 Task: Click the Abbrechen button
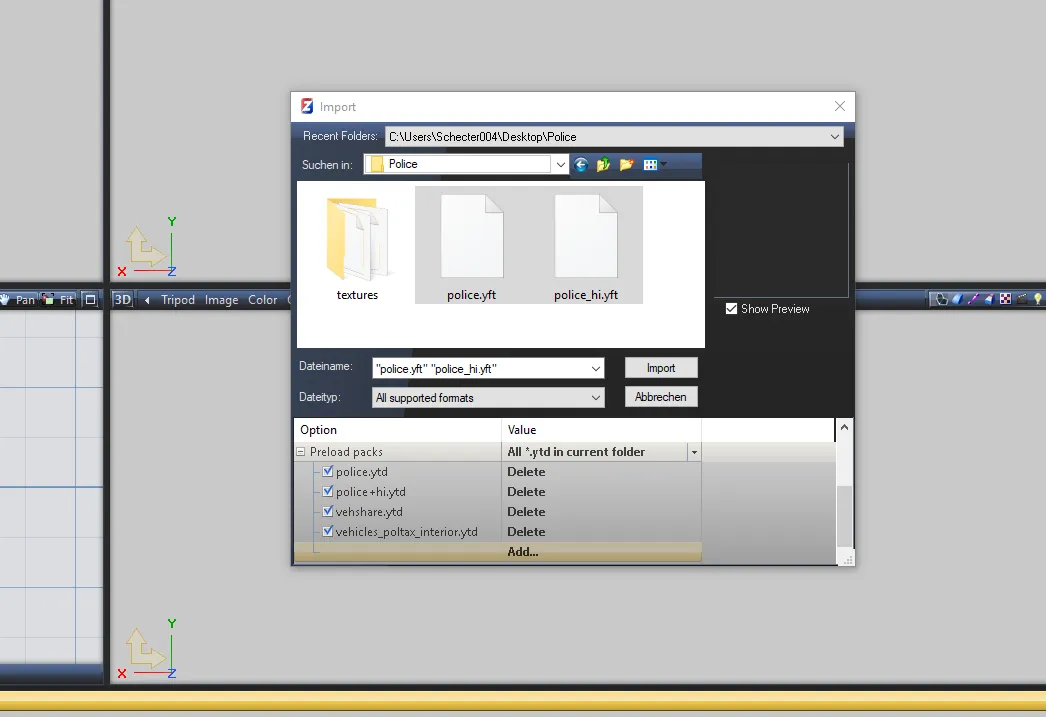point(660,397)
